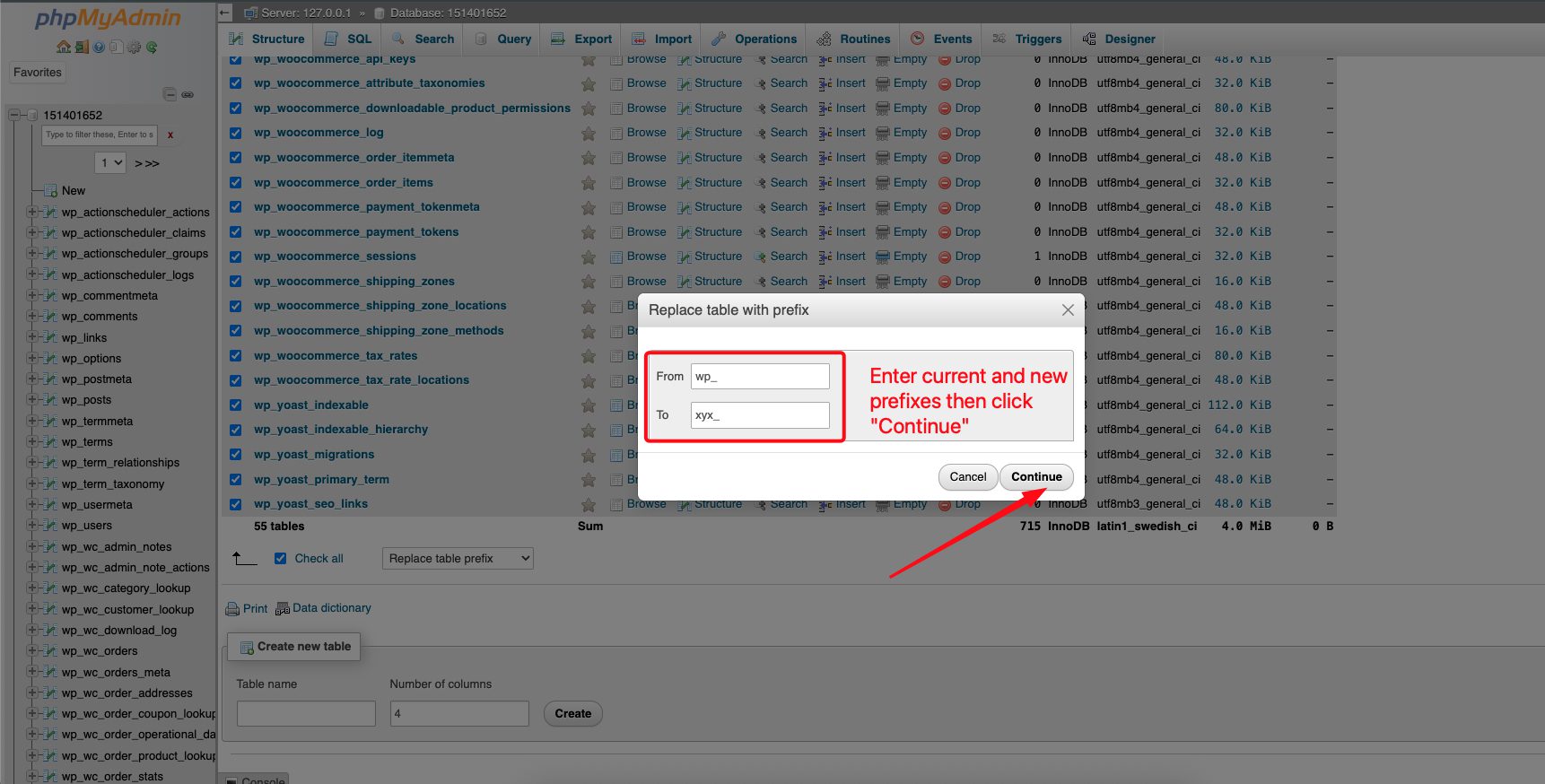Viewport: 1545px width, 784px height.
Task: Click the To prefix input field
Action: (x=760, y=415)
